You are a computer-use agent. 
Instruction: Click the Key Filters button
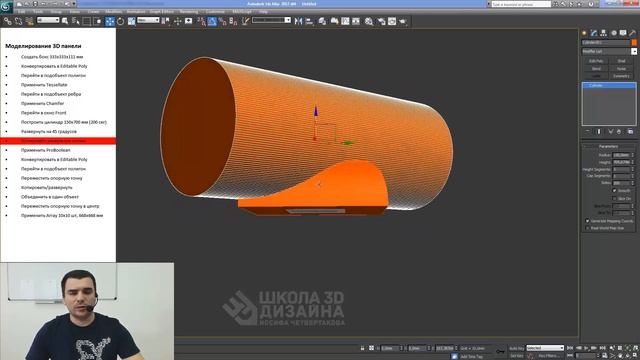[548, 356]
